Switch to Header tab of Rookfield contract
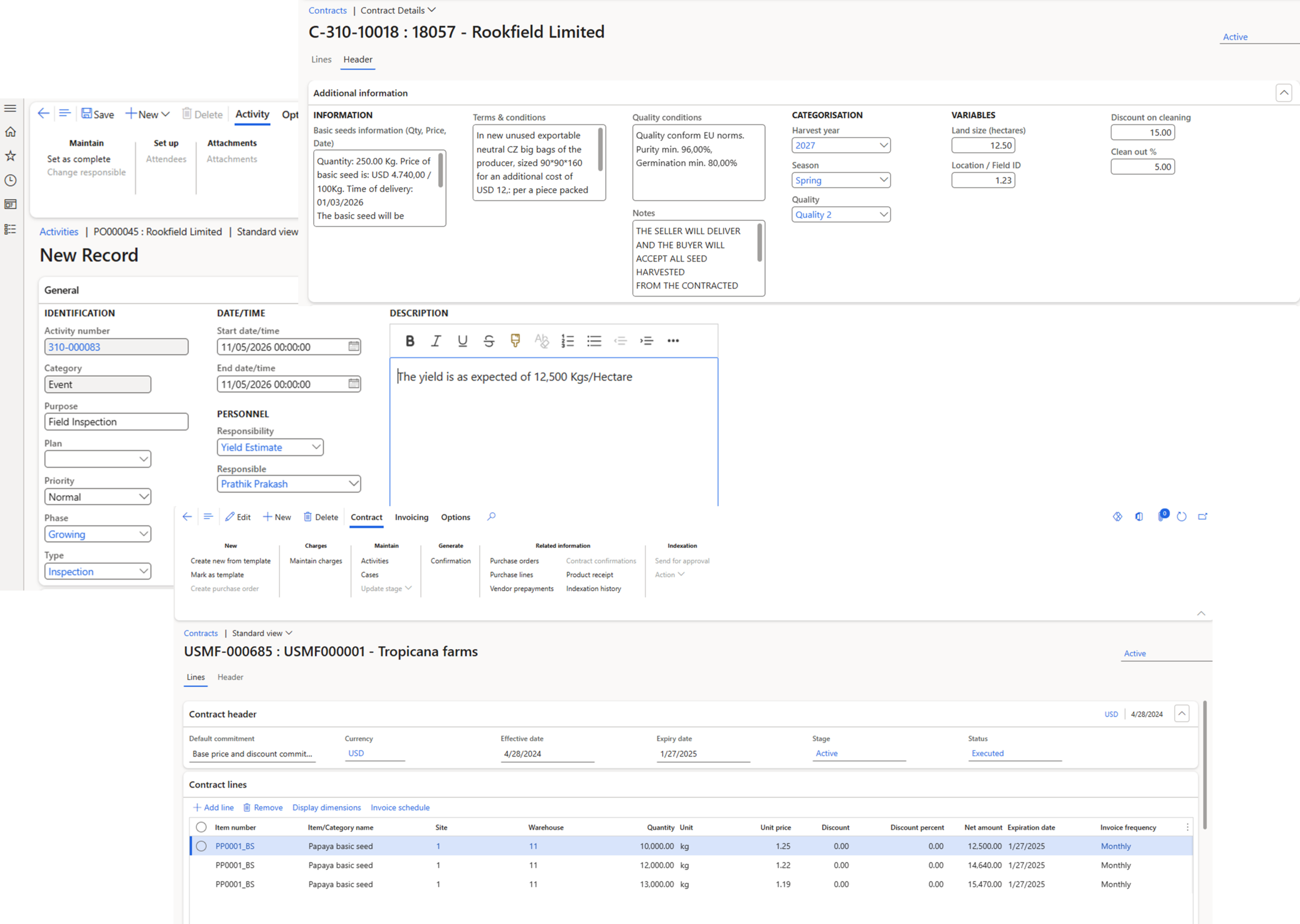 (358, 59)
